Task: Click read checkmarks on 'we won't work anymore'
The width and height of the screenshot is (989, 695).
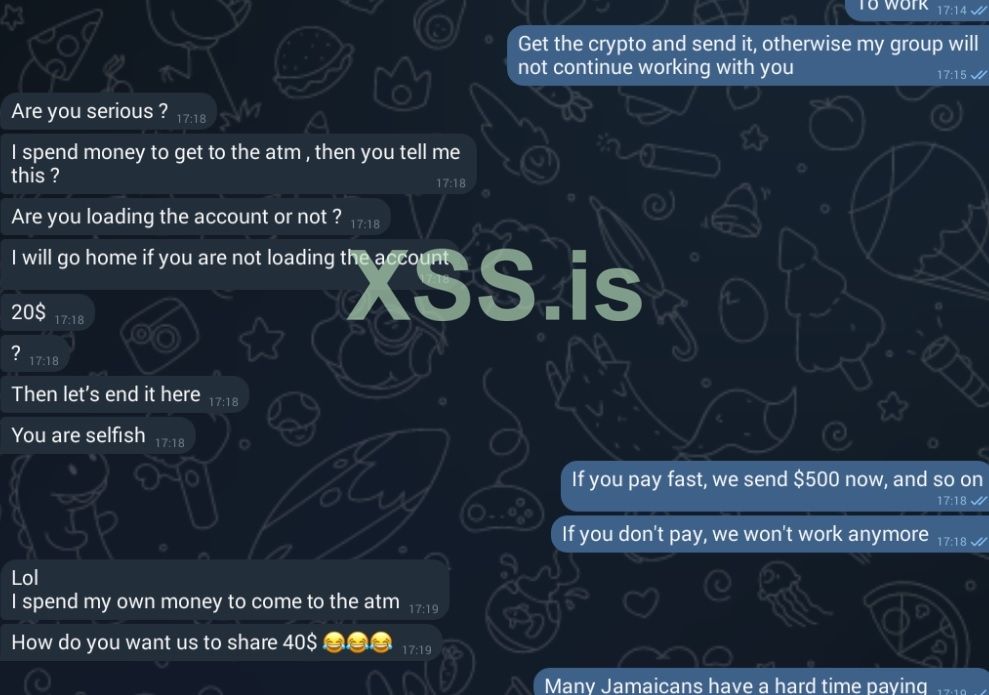Action: (978, 542)
